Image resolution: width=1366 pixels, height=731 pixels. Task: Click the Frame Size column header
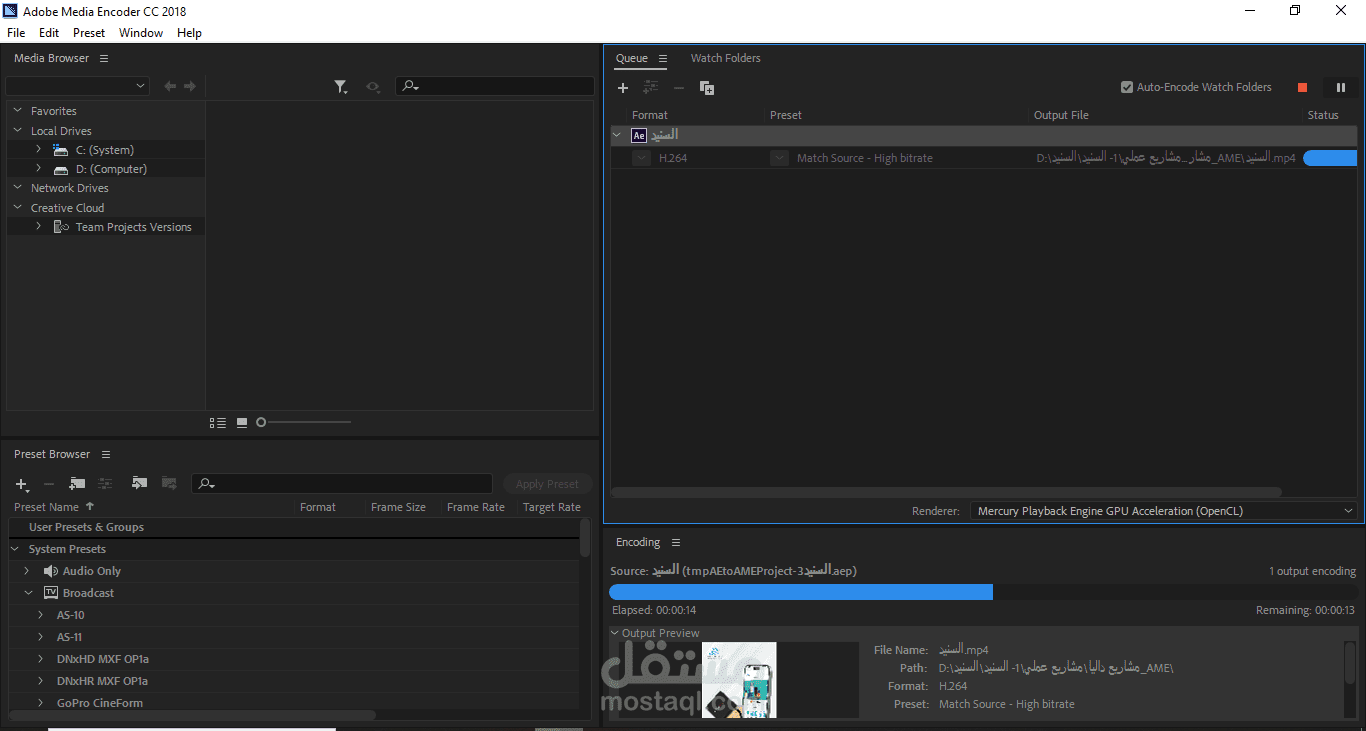coord(398,507)
